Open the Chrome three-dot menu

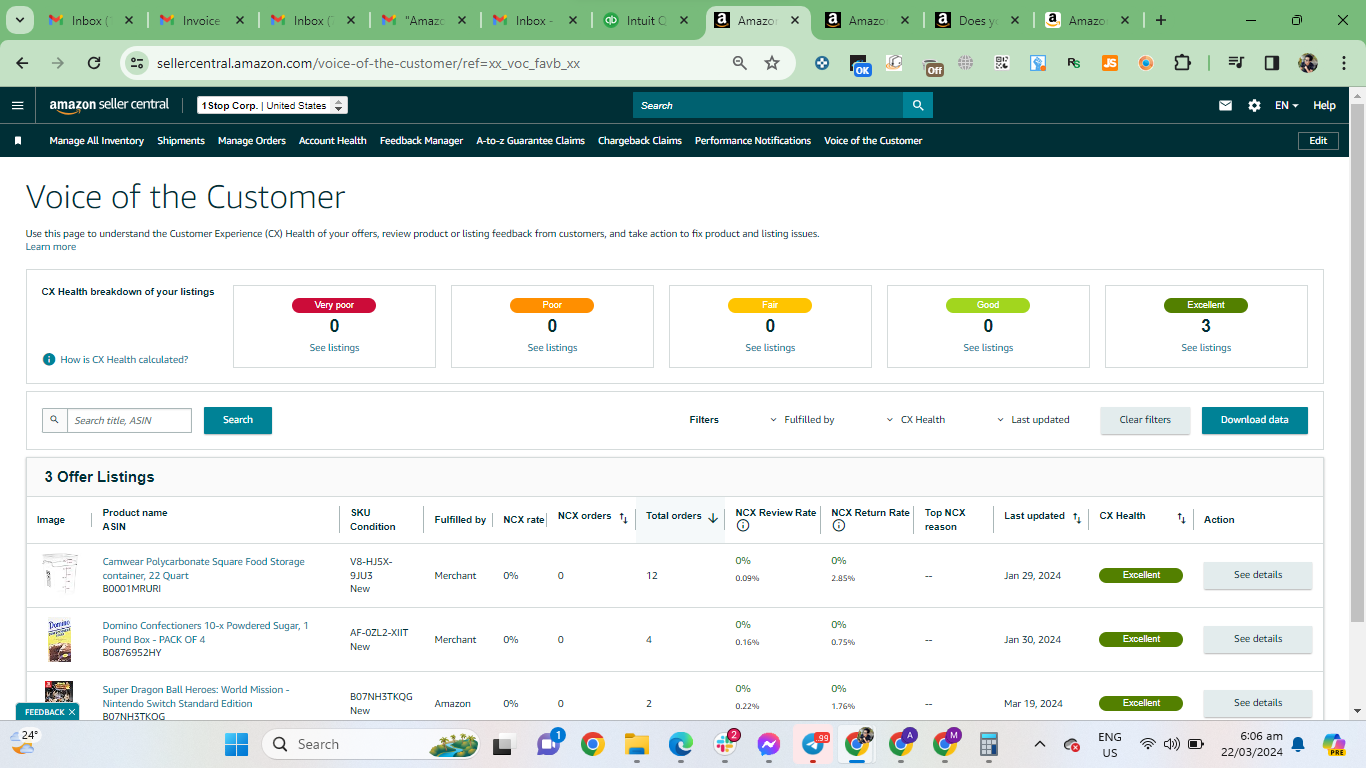(x=1342, y=63)
